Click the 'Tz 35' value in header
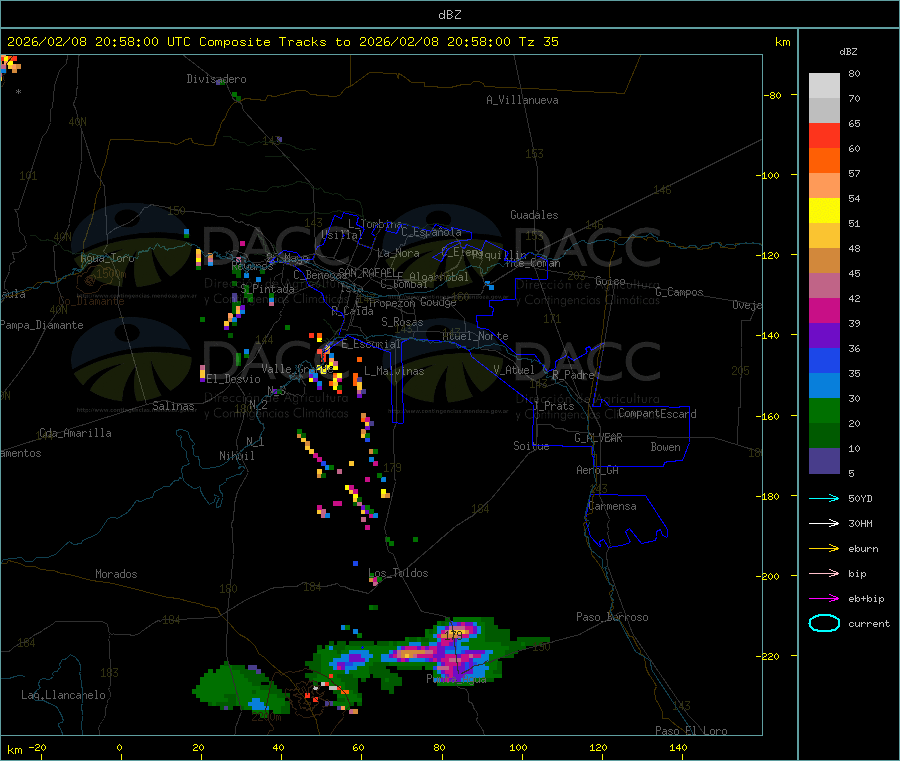Image resolution: width=900 pixels, height=761 pixels. [538, 42]
